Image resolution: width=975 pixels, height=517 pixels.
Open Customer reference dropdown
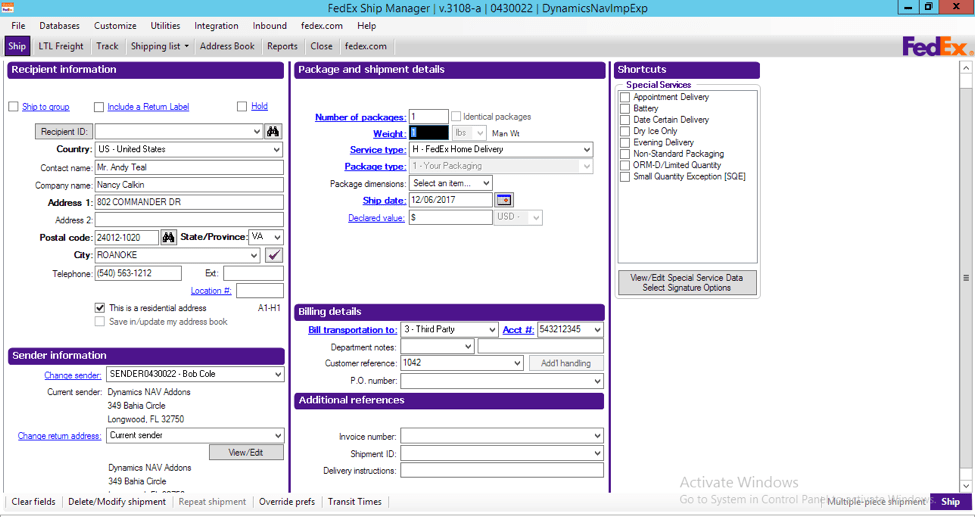point(517,363)
